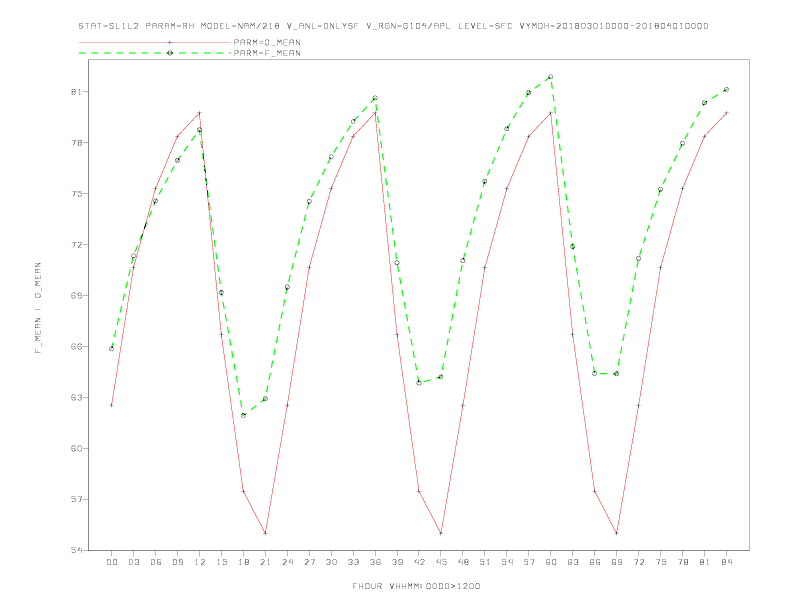Click V_ANL=ONLYSF in the chart title

coord(323,26)
